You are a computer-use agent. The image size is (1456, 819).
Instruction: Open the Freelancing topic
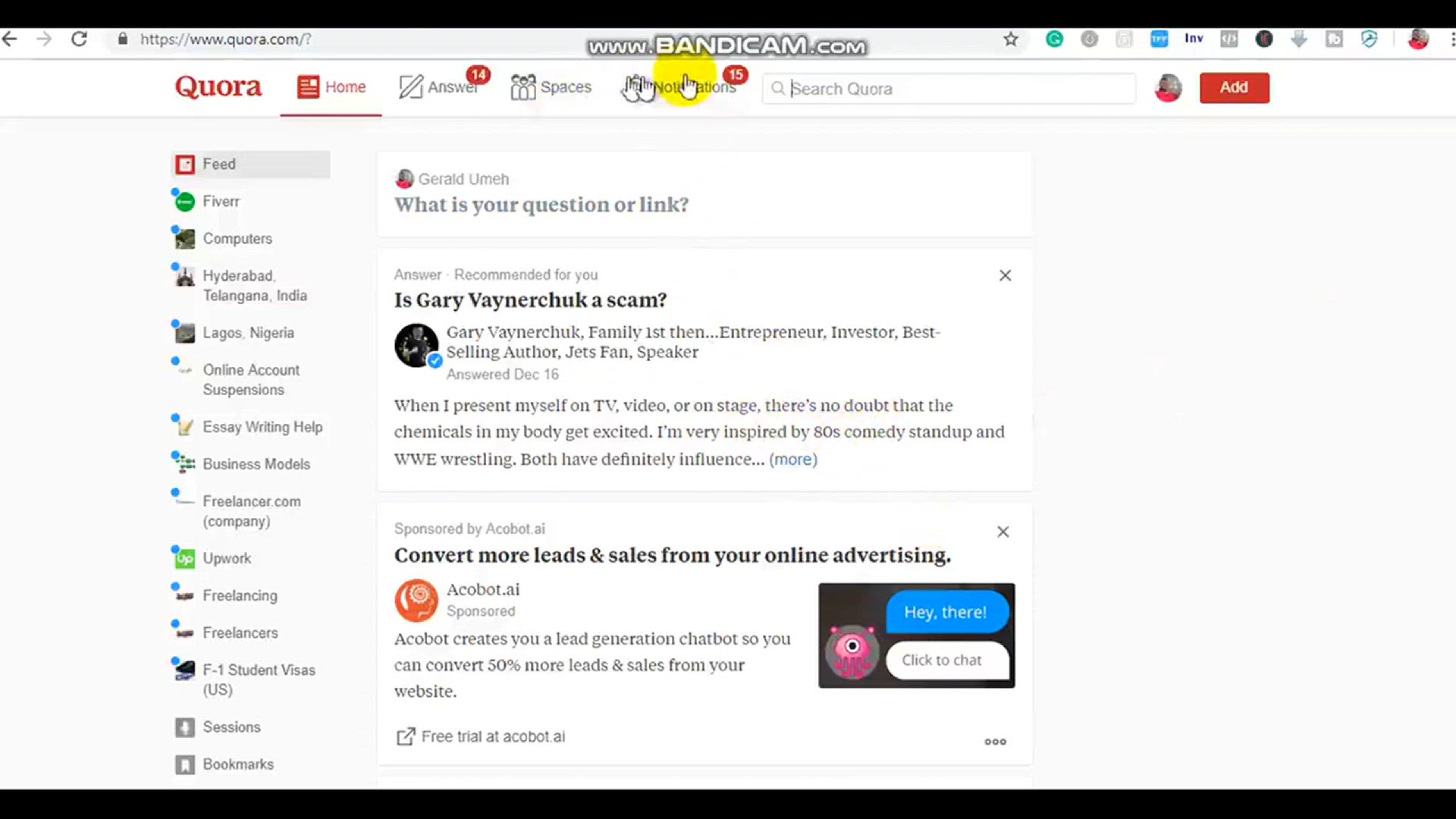pos(239,596)
